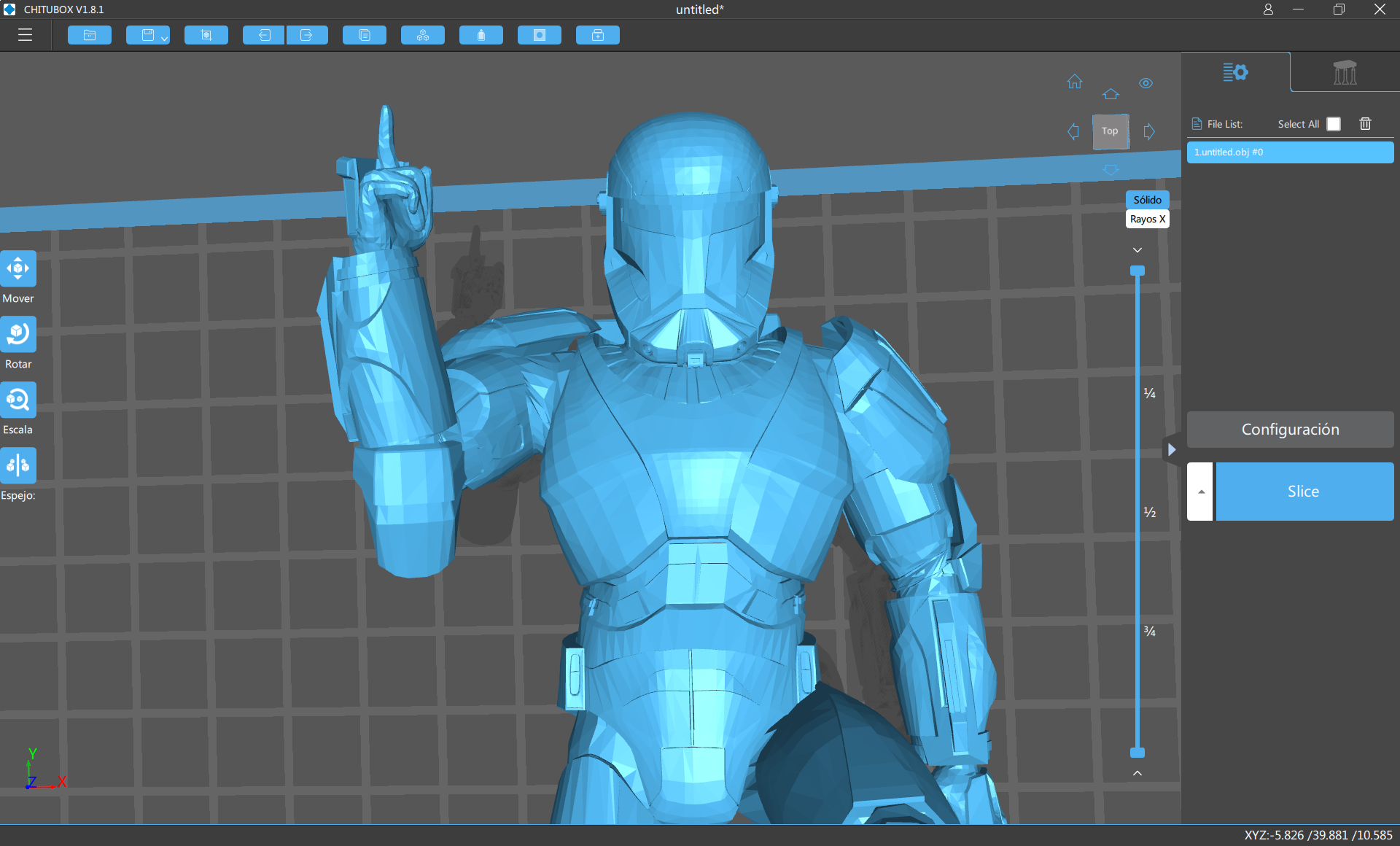Select the Espejo mirror tool
This screenshot has width=1400, height=846.
pyautogui.click(x=18, y=466)
